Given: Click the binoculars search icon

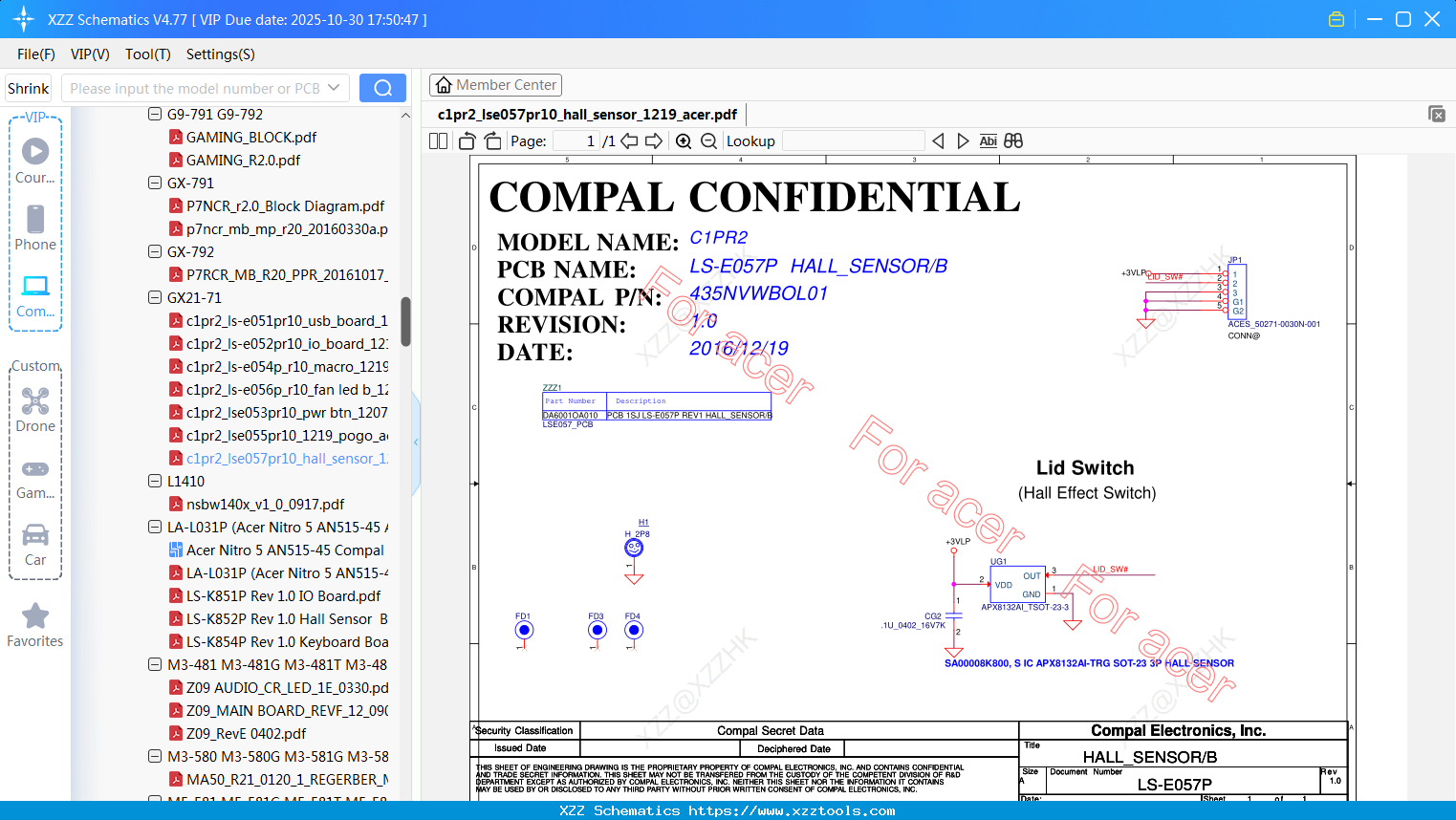Looking at the screenshot, I should [x=1013, y=141].
